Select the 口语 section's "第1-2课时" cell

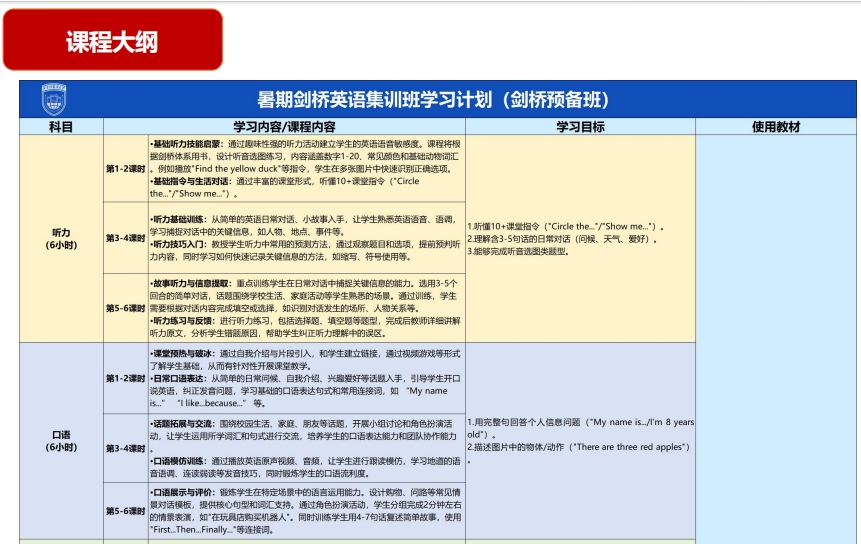tap(125, 378)
